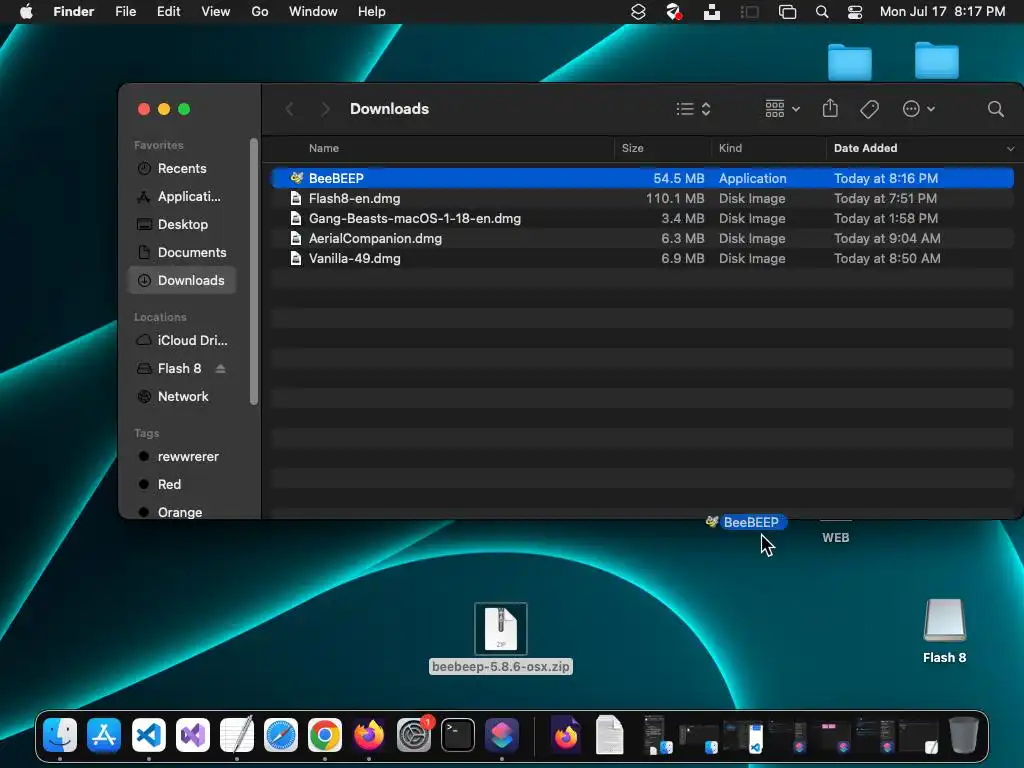
Task: Click the Edit Tags icon in toolbar
Action: pos(869,109)
